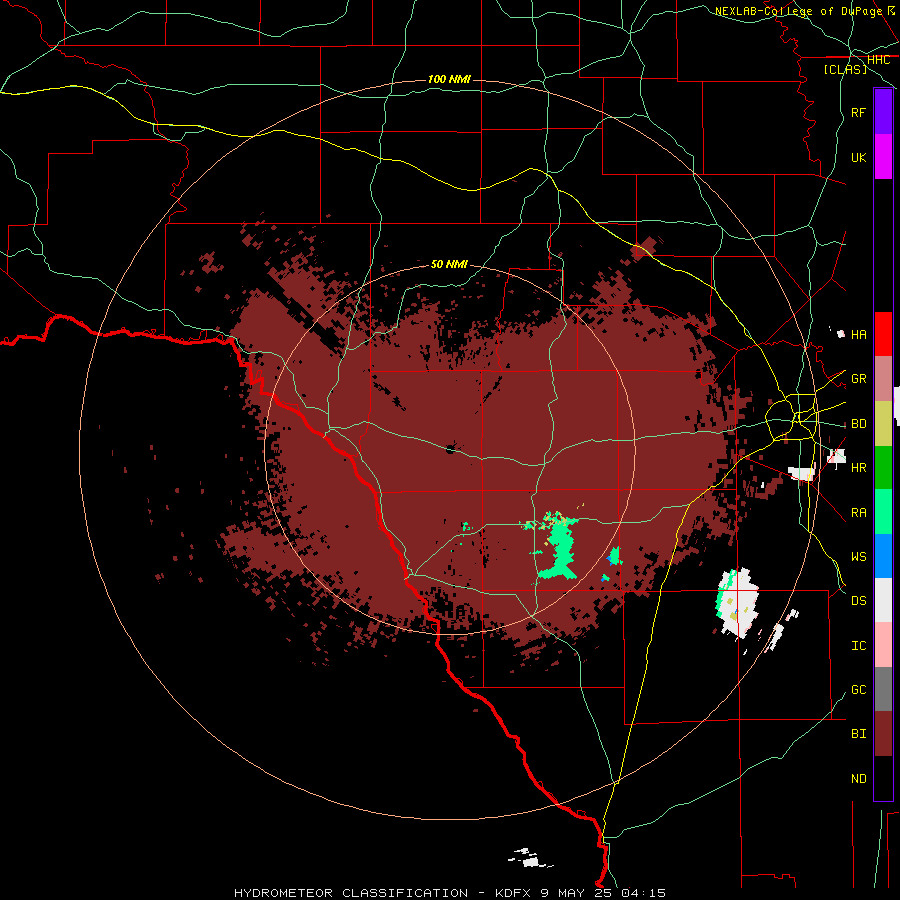Click the red HA legend swatch
The width and height of the screenshot is (900, 900).
click(883, 334)
